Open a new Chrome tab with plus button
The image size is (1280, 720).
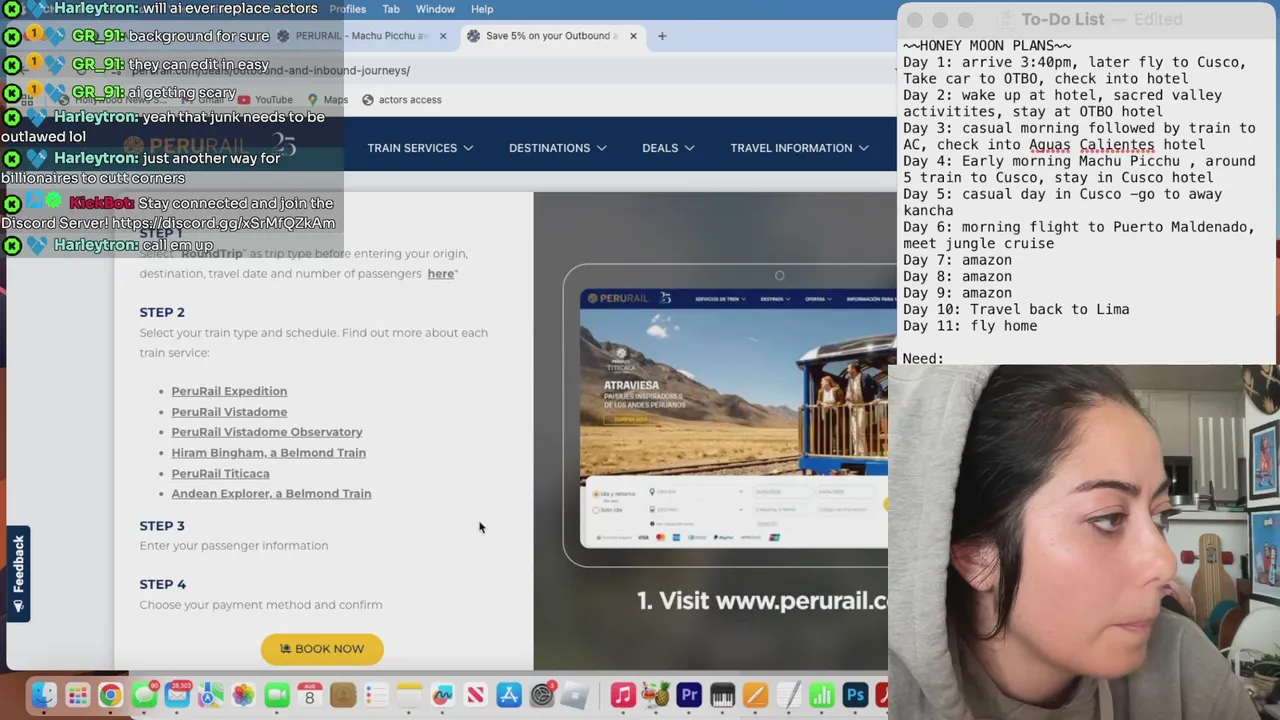(661, 36)
